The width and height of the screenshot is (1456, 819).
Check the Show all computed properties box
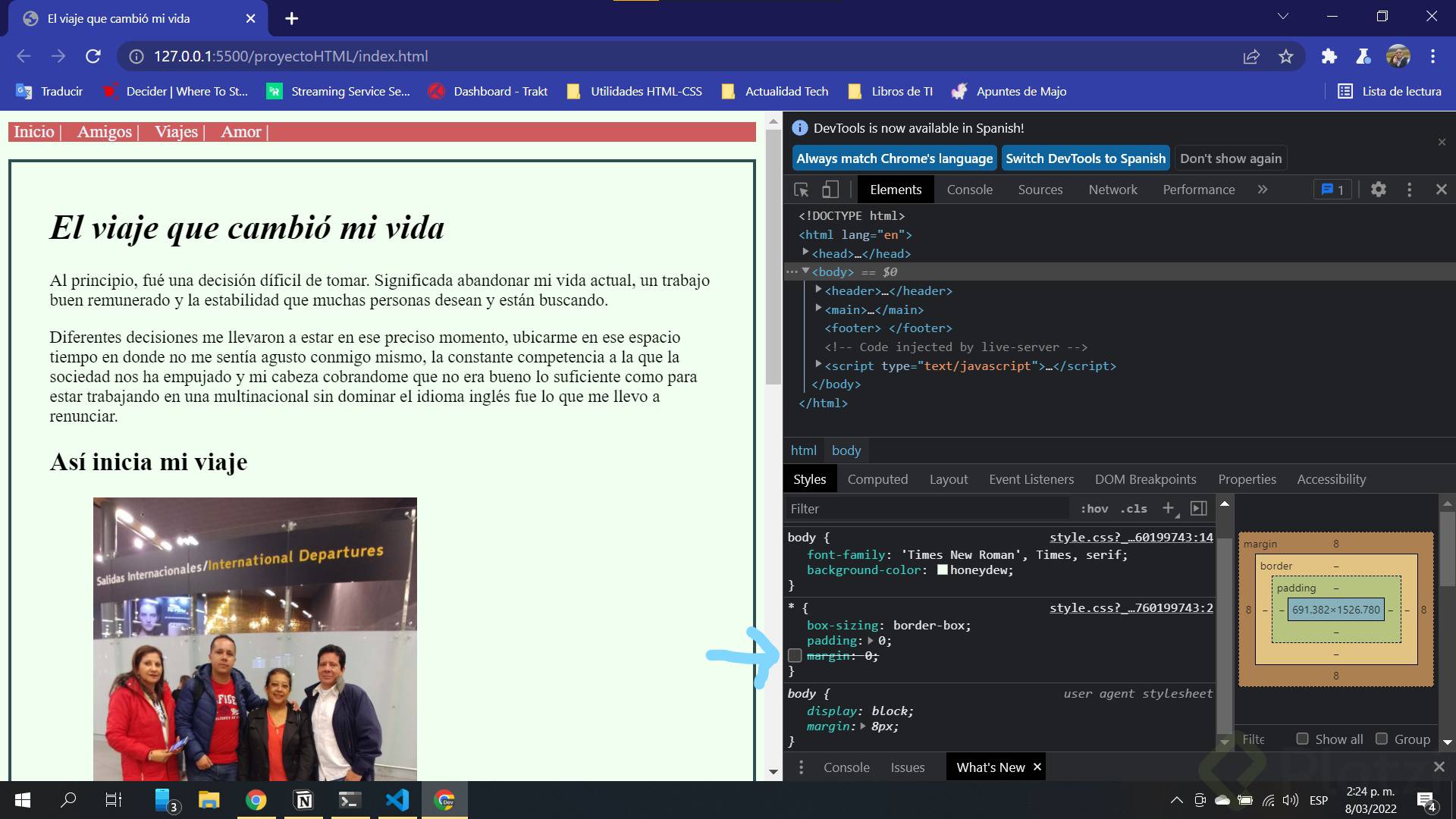click(x=1302, y=739)
